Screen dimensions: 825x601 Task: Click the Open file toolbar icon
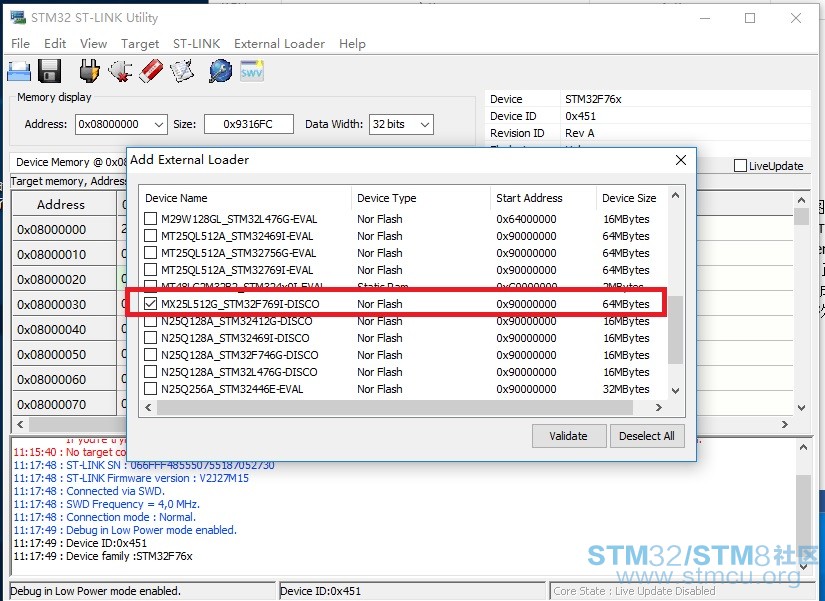[x=19, y=71]
